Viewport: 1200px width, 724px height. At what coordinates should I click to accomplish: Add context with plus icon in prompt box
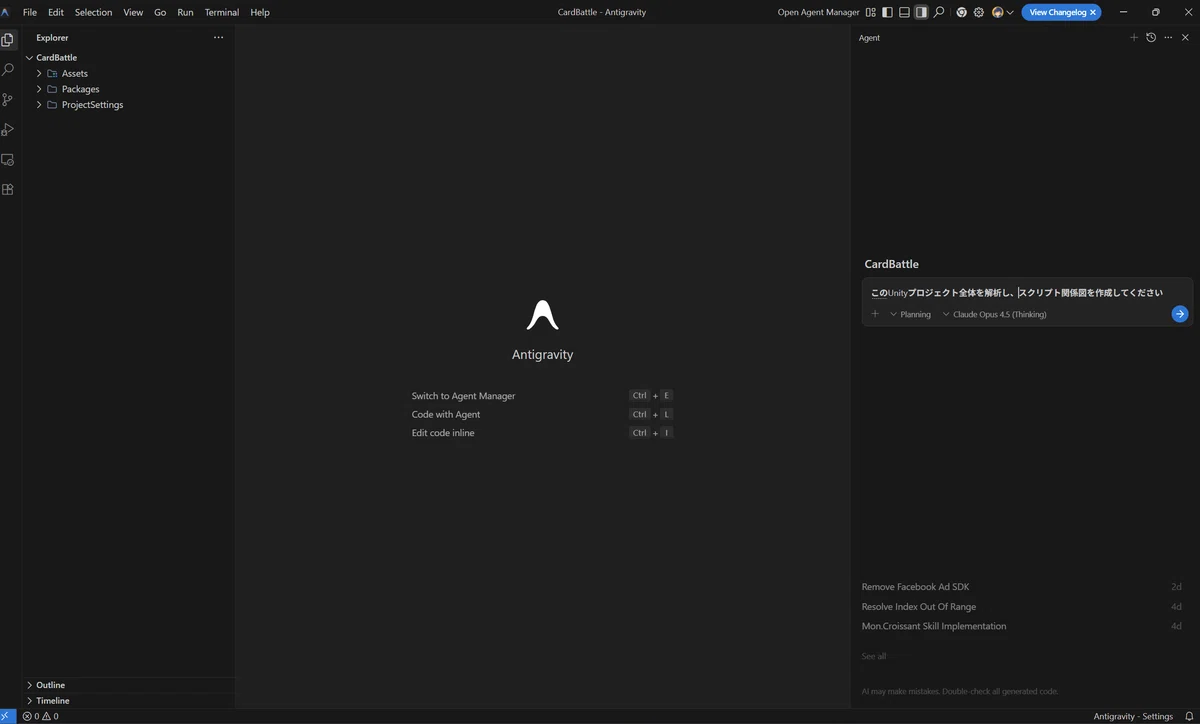click(x=875, y=314)
